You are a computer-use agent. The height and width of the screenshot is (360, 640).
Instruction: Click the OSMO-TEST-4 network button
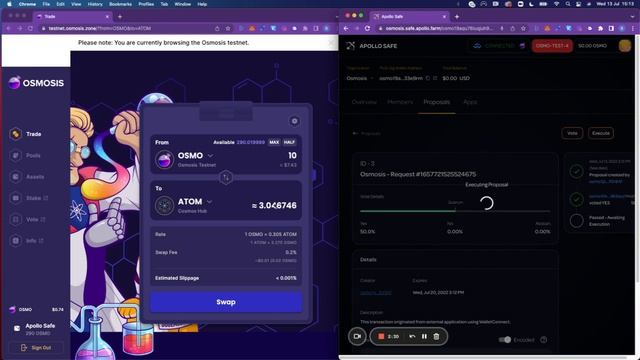tap(552, 46)
